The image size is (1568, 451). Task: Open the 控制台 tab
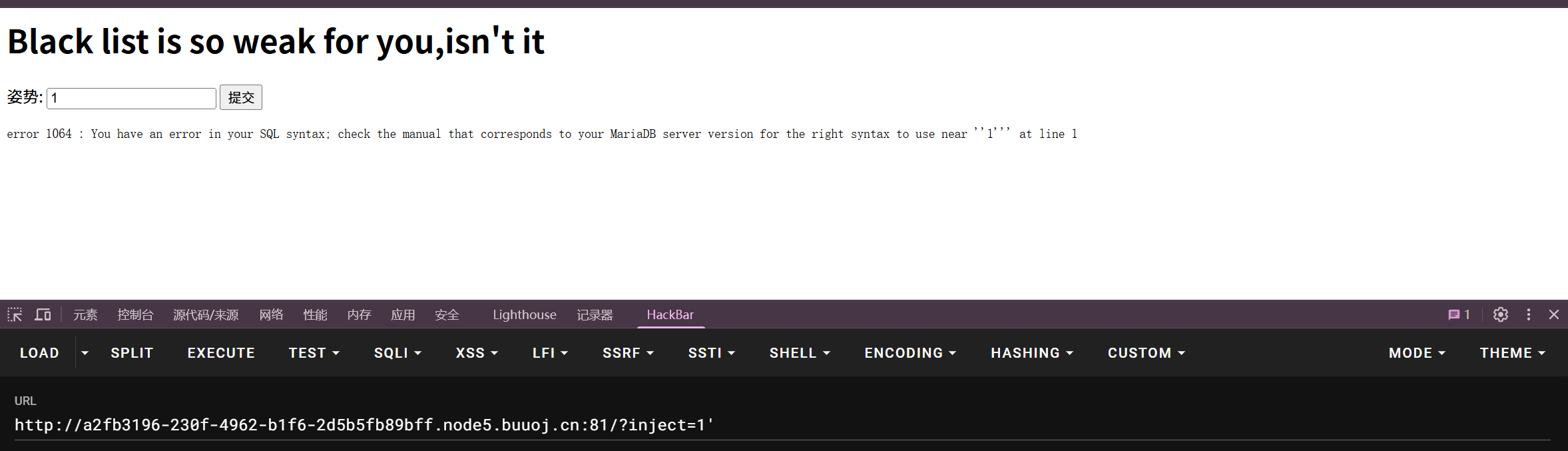tap(135, 314)
